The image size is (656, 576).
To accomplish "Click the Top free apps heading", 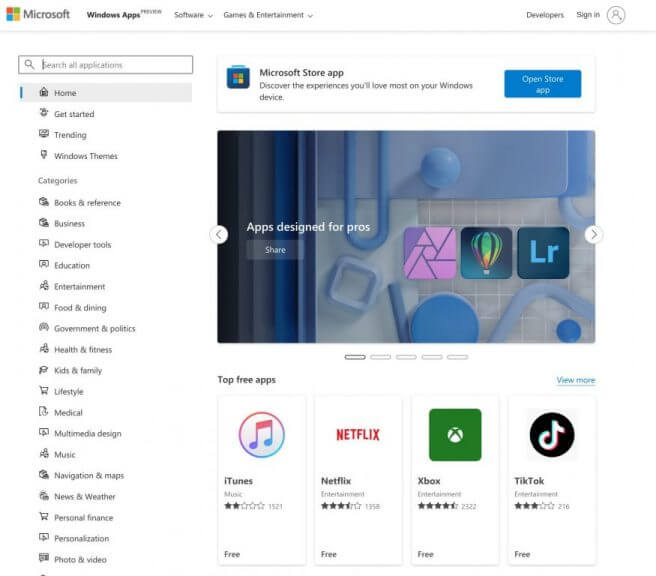I will 246,380.
